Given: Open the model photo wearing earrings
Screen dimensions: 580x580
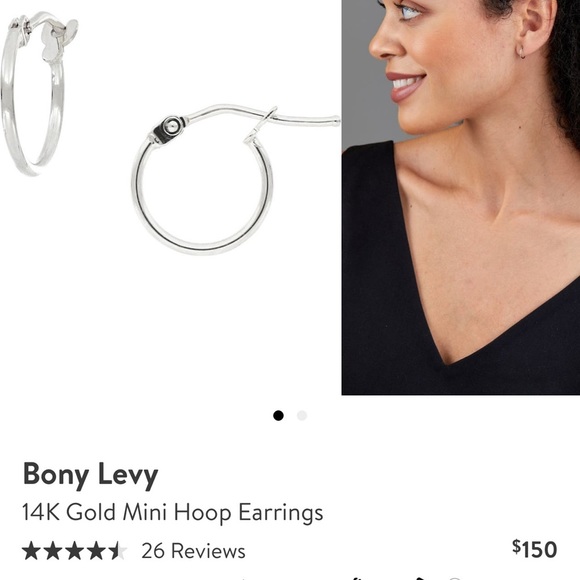Looking at the screenshot, I should click(461, 197).
